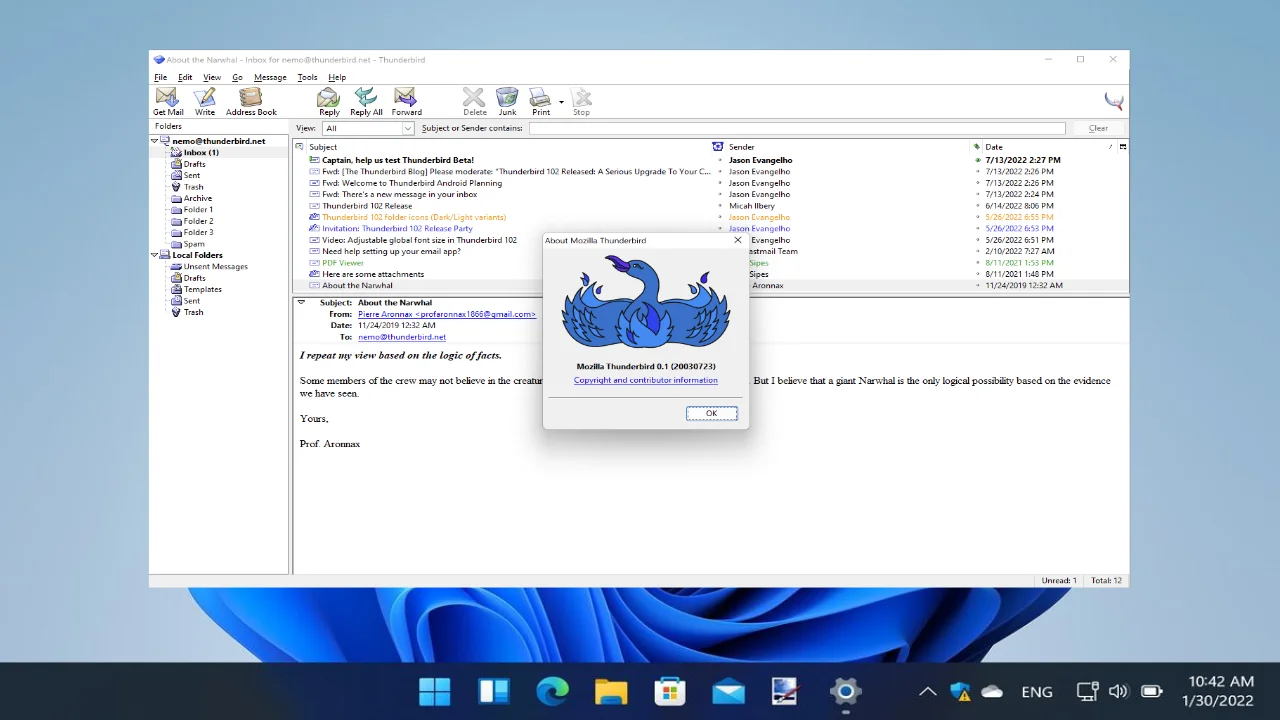
Task: Select the Spam folder
Action: tap(193, 244)
